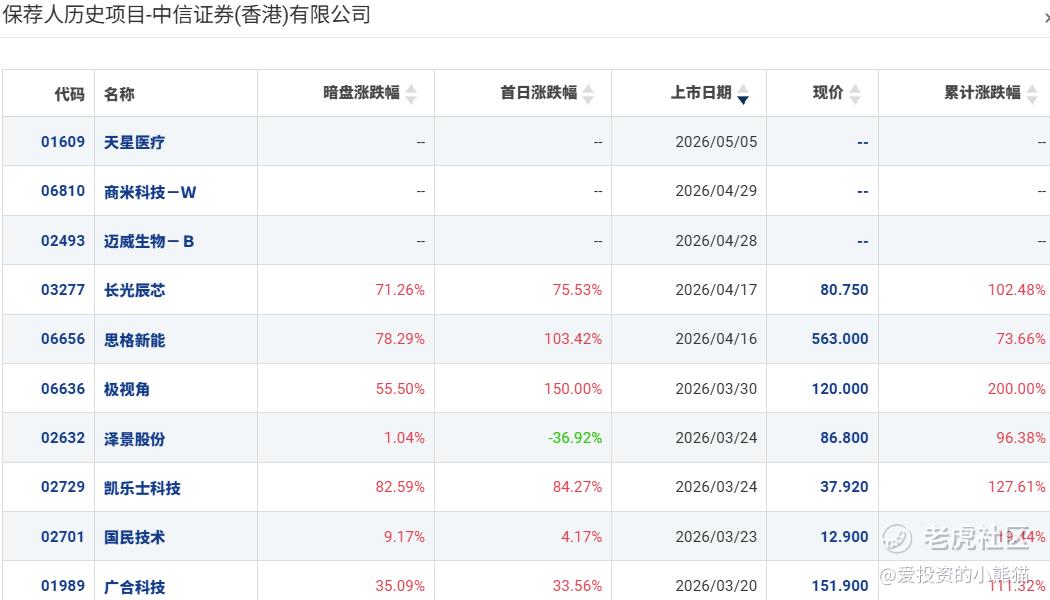Open stock code 02493
The height and width of the screenshot is (600, 1050).
[63, 240]
